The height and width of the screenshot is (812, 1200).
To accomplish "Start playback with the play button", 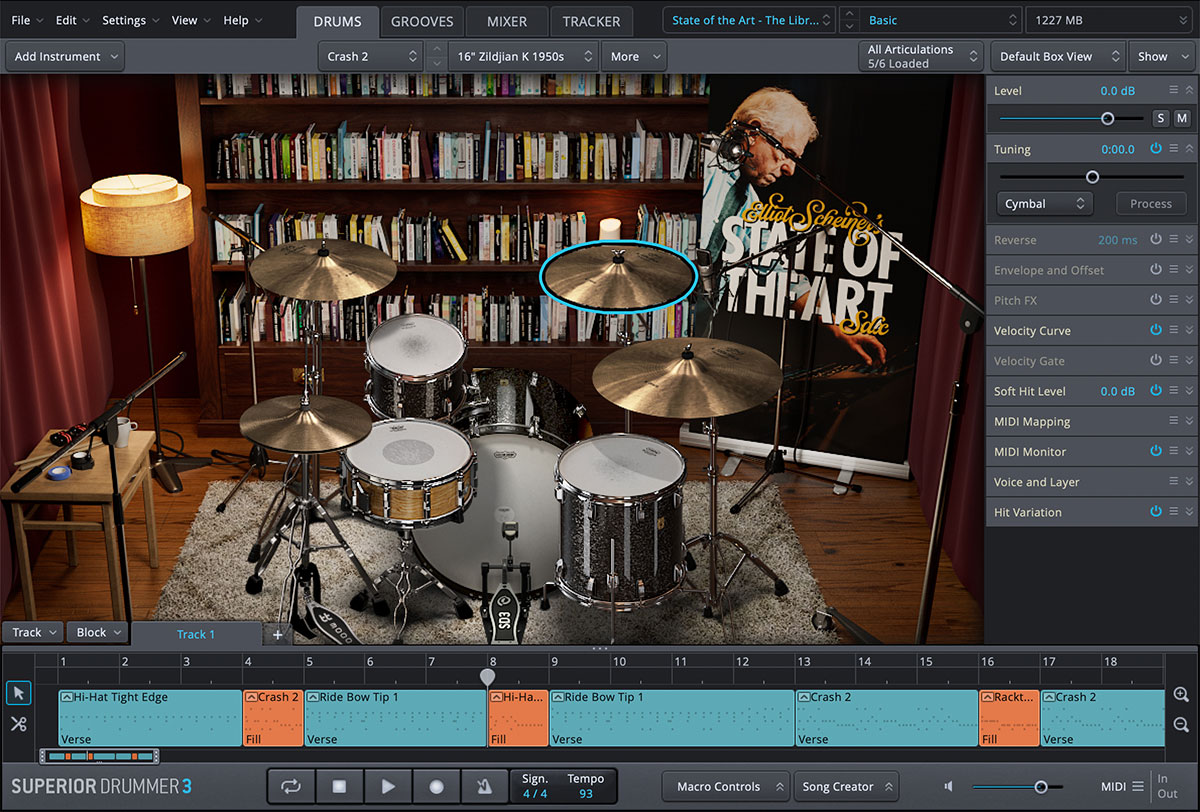I will (388, 787).
